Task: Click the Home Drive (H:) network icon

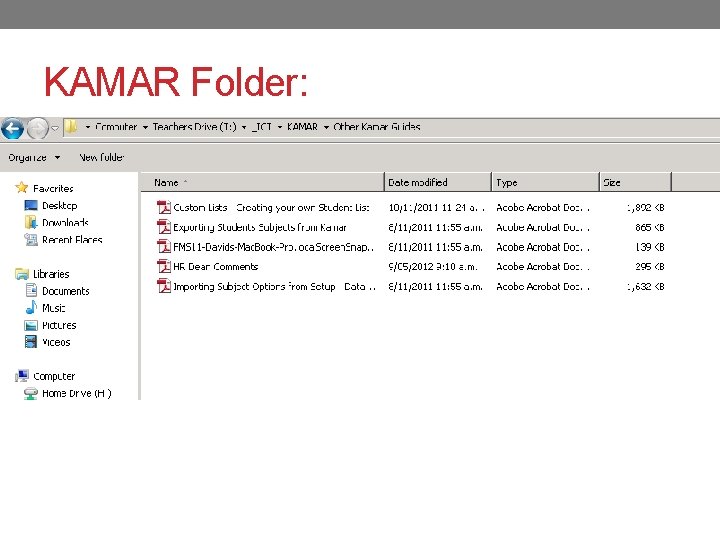Action: click(x=31, y=394)
